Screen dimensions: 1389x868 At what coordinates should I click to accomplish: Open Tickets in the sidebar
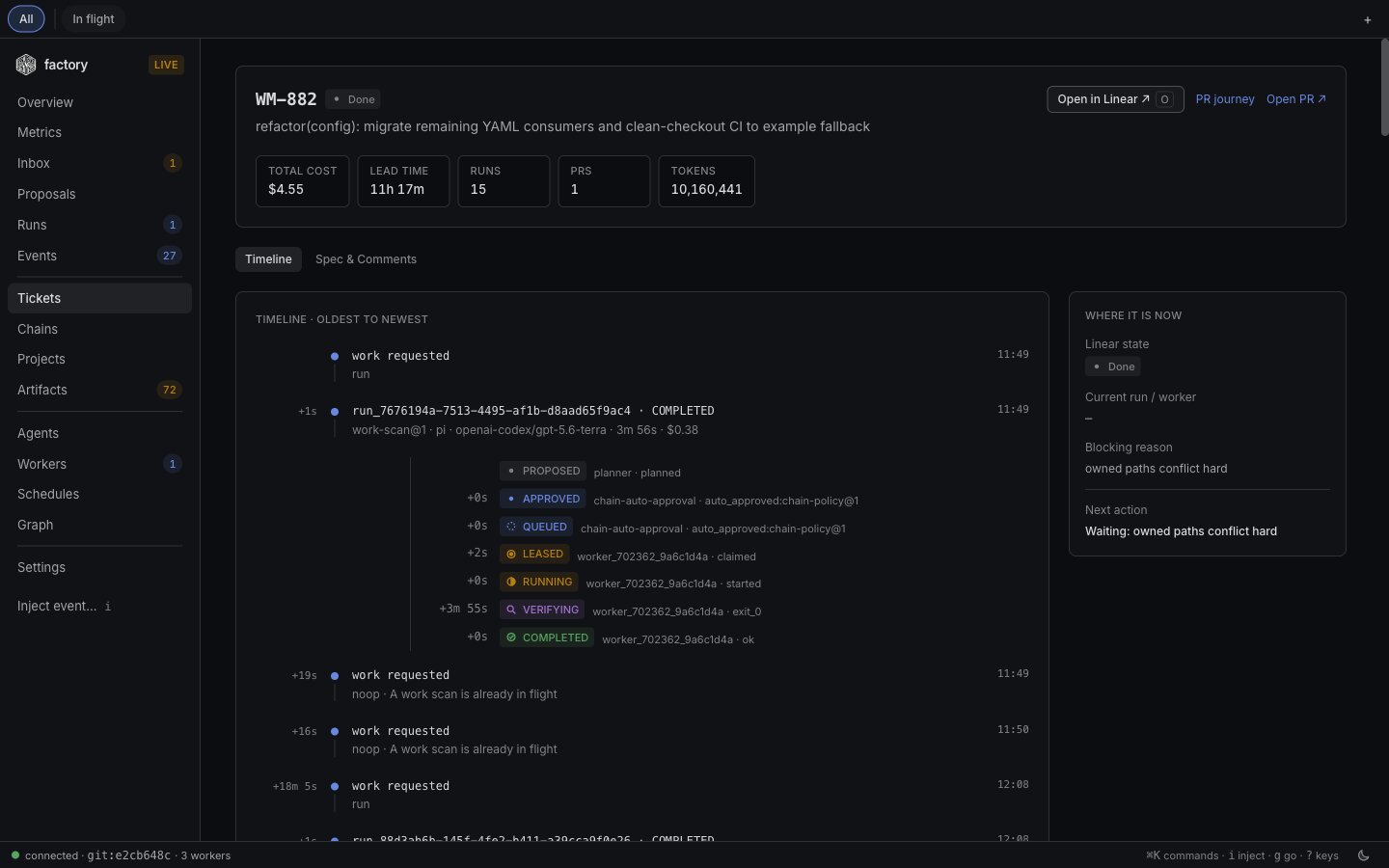pyautogui.click(x=99, y=298)
